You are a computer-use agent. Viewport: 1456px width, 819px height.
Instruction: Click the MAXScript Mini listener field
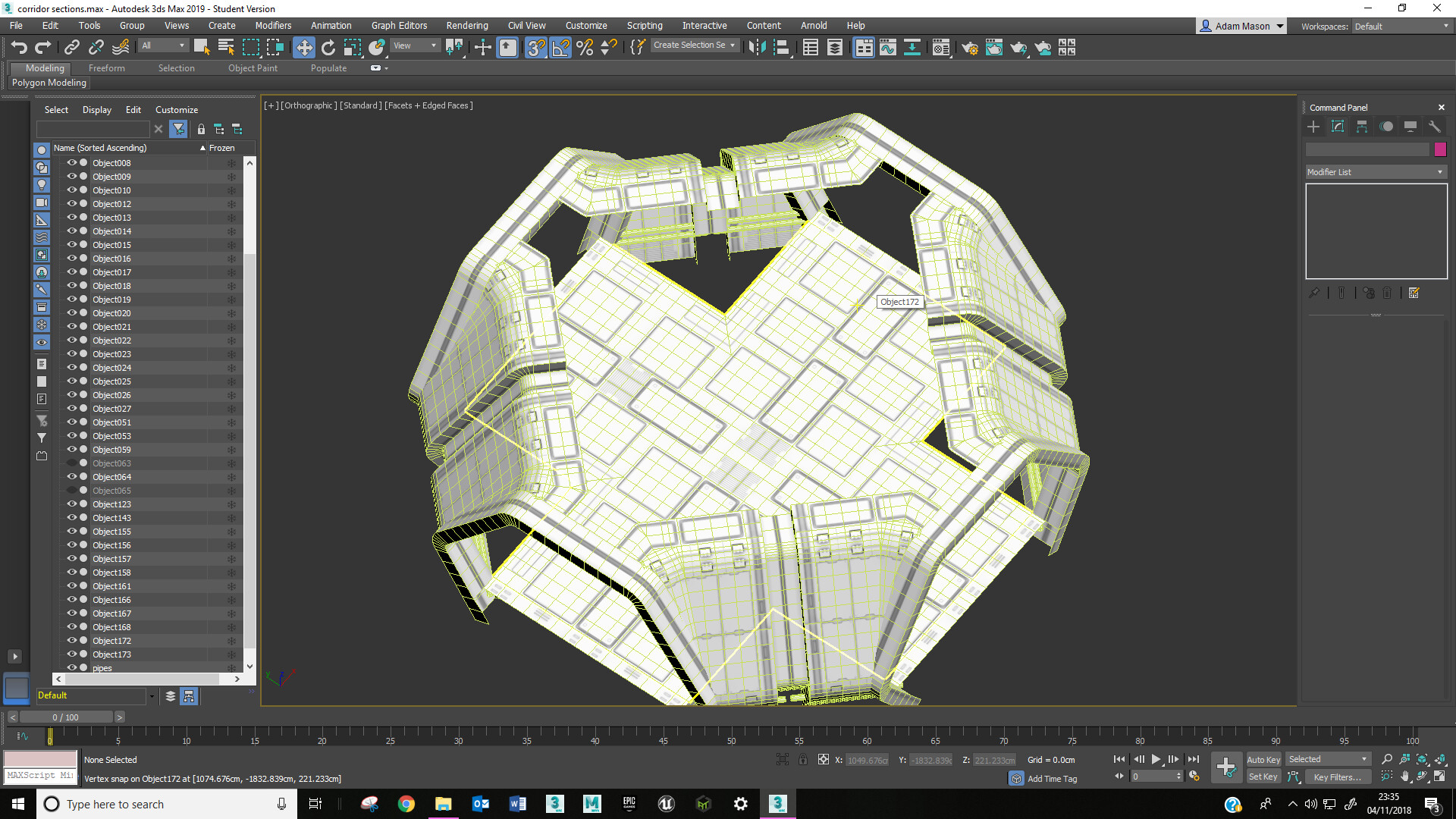pos(40,775)
